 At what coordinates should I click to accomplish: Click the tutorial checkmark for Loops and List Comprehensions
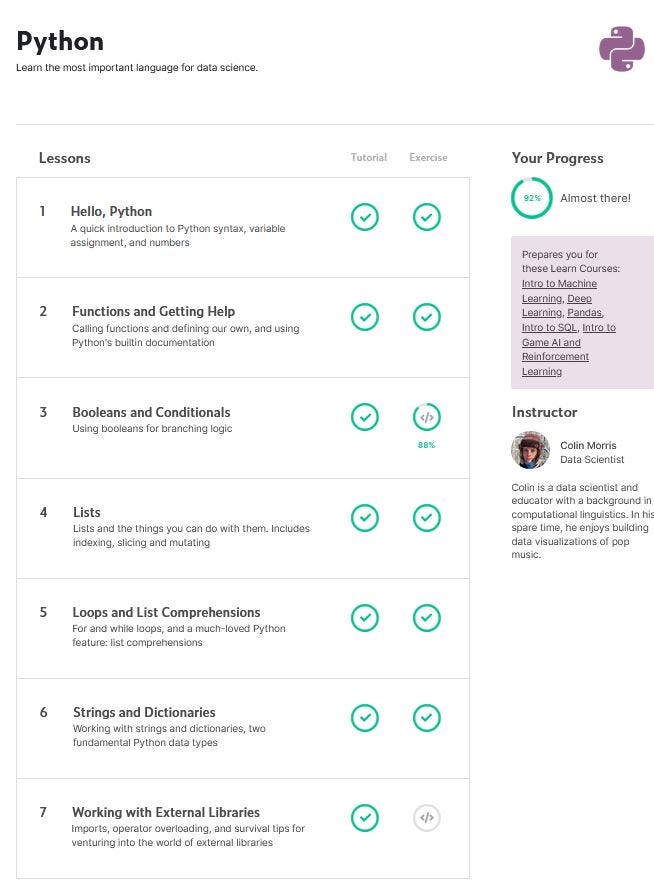tap(365, 618)
